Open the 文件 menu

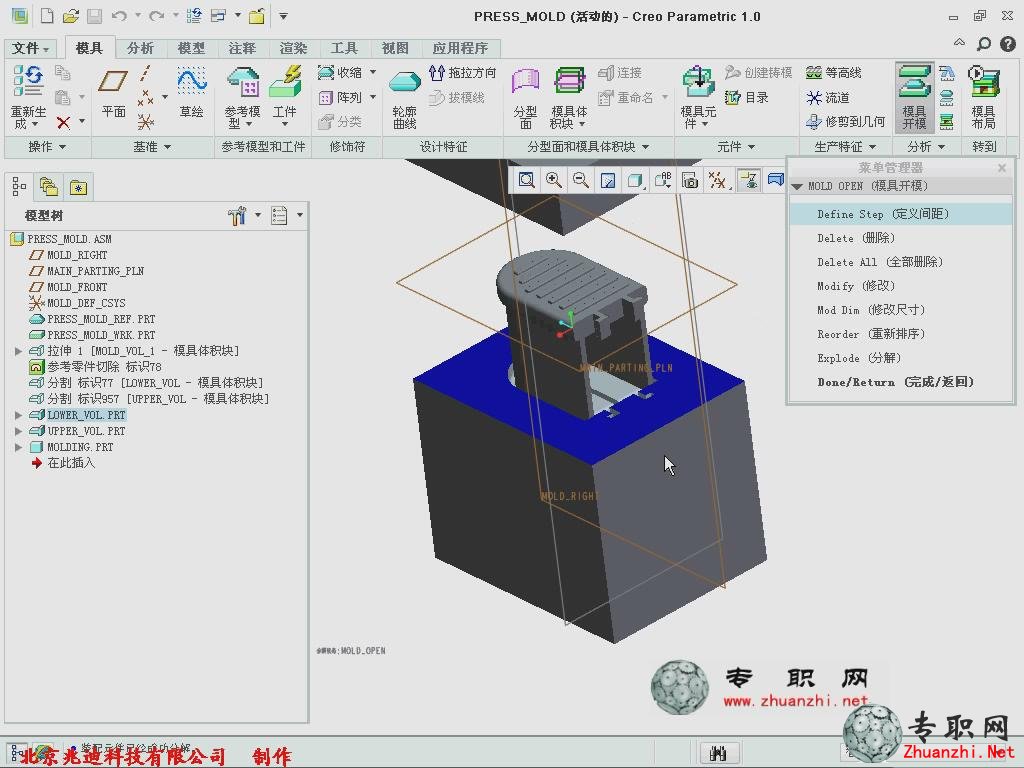(x=31, y=48)
